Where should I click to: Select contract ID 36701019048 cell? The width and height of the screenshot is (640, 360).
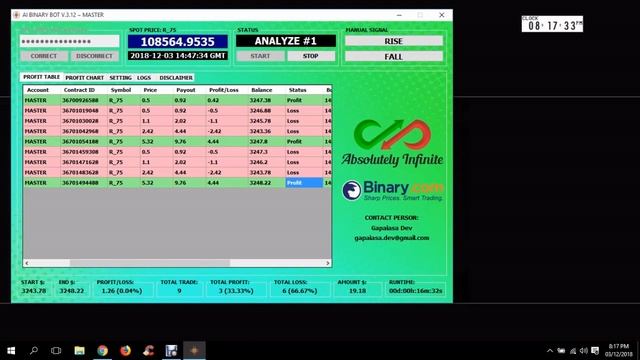coord(83,111)
